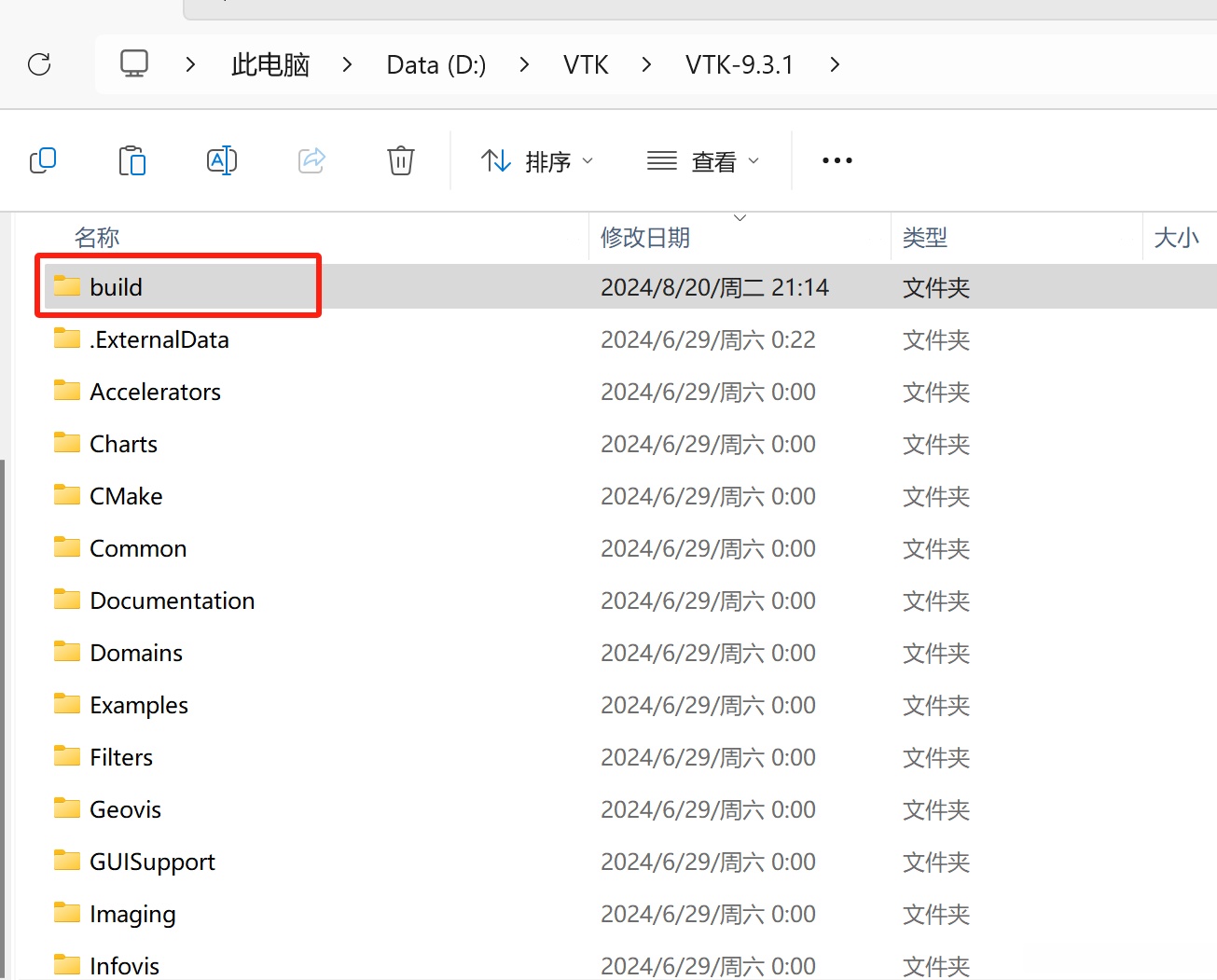Image resolution: width=1217 pixels, height=980 pixels.
Task: Select the Accelerators folder name
Action: coord(156,392)
